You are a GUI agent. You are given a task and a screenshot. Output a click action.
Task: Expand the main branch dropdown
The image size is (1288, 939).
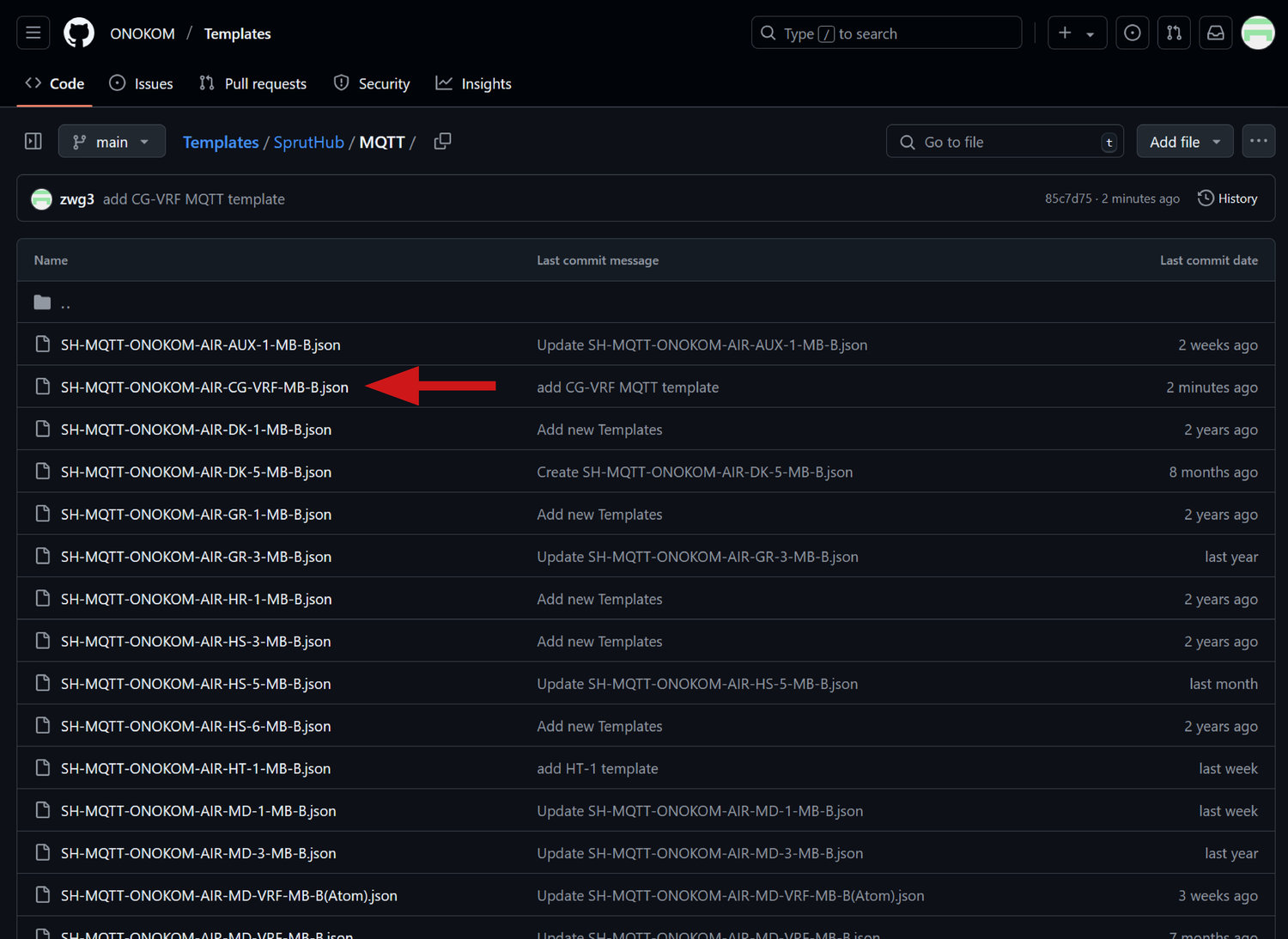click(x=112, y=142)
